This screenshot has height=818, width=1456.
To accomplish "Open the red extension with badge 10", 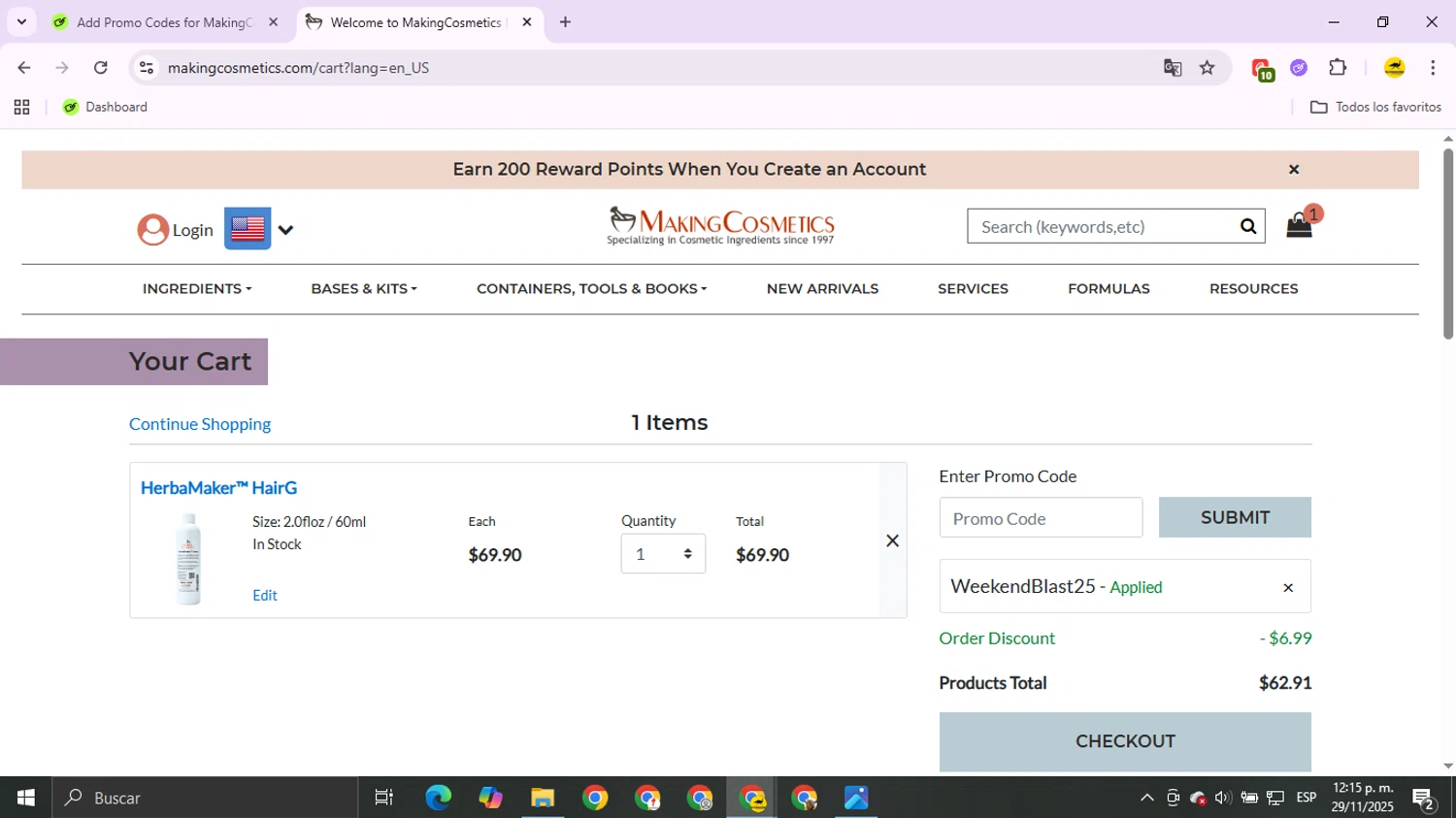I will point(1262,69).
